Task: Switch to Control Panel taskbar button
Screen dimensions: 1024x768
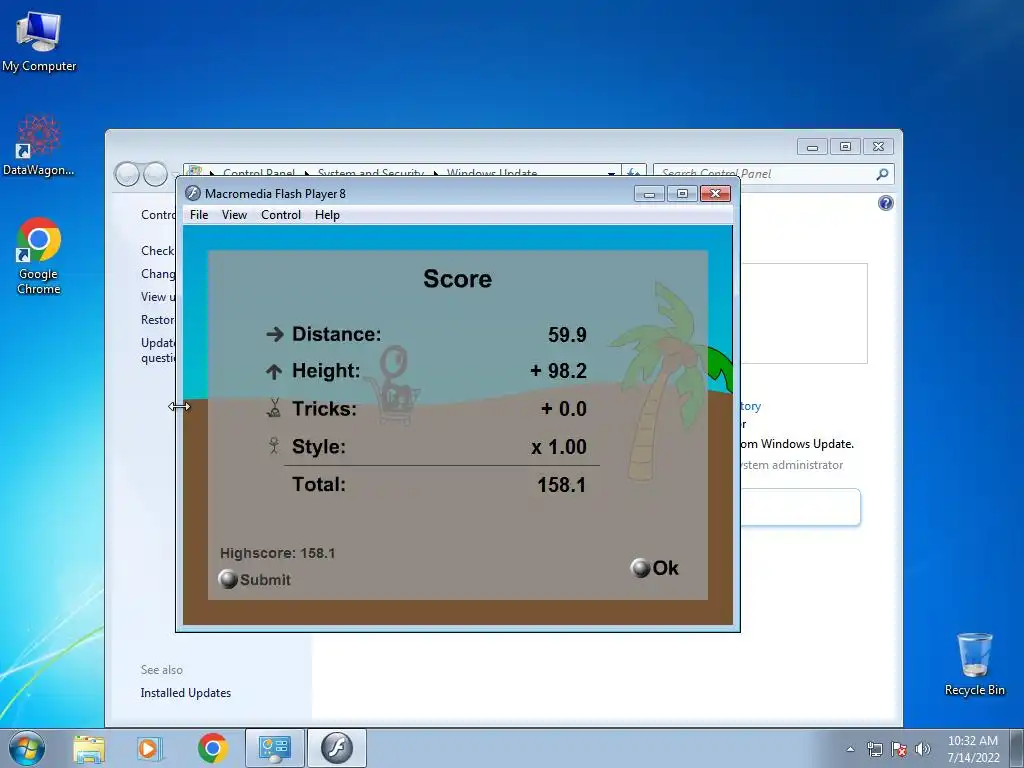Action: (x=275, y=748)
